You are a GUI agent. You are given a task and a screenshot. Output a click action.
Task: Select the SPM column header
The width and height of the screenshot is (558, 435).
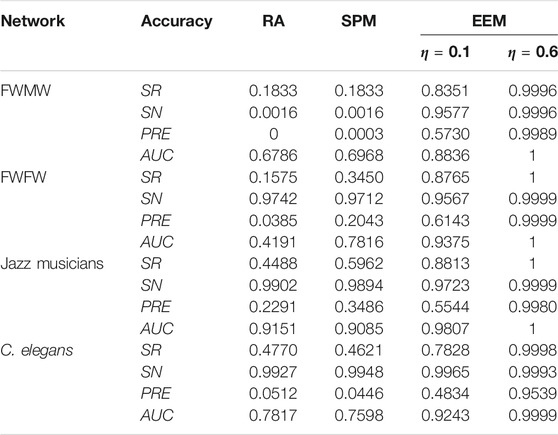tap(359, 21)
